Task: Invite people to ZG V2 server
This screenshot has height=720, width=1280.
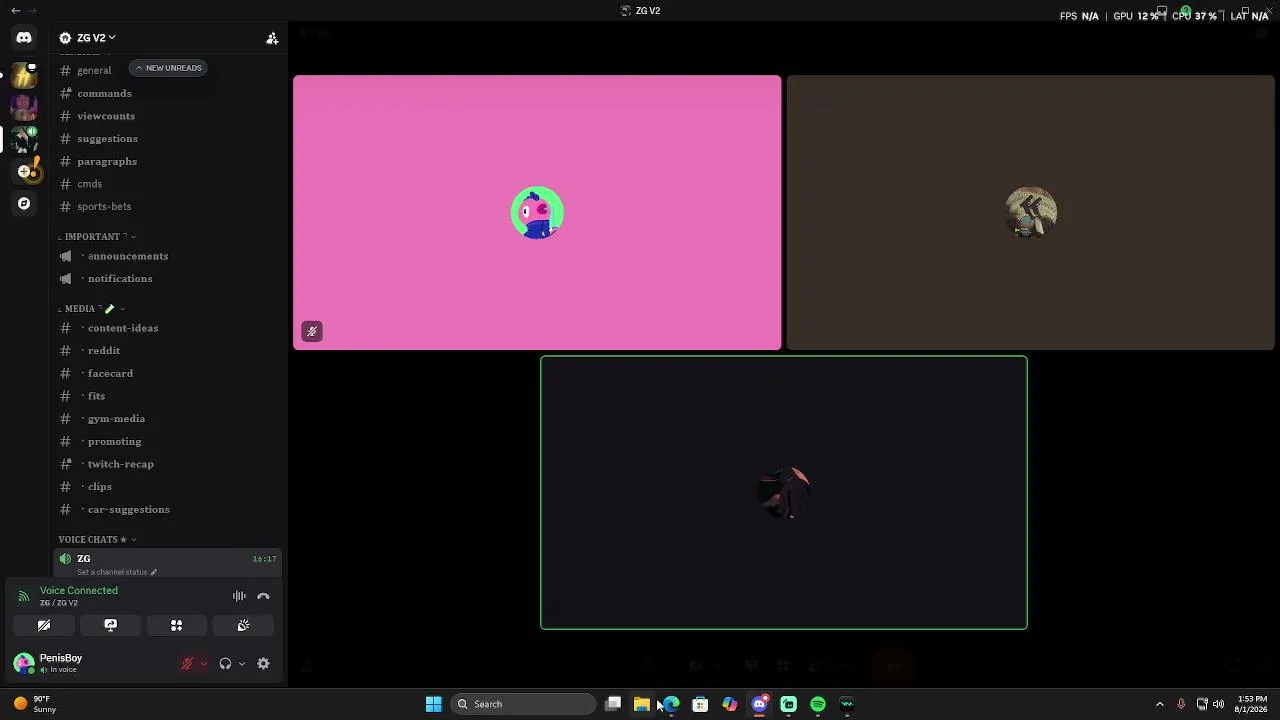Action: [272, 38]
